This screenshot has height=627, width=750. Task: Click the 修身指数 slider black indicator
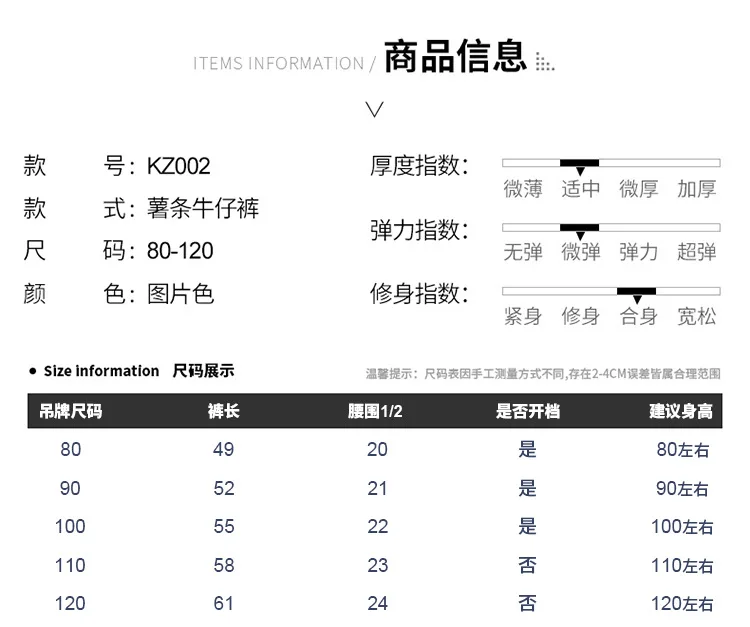[636, 291]
